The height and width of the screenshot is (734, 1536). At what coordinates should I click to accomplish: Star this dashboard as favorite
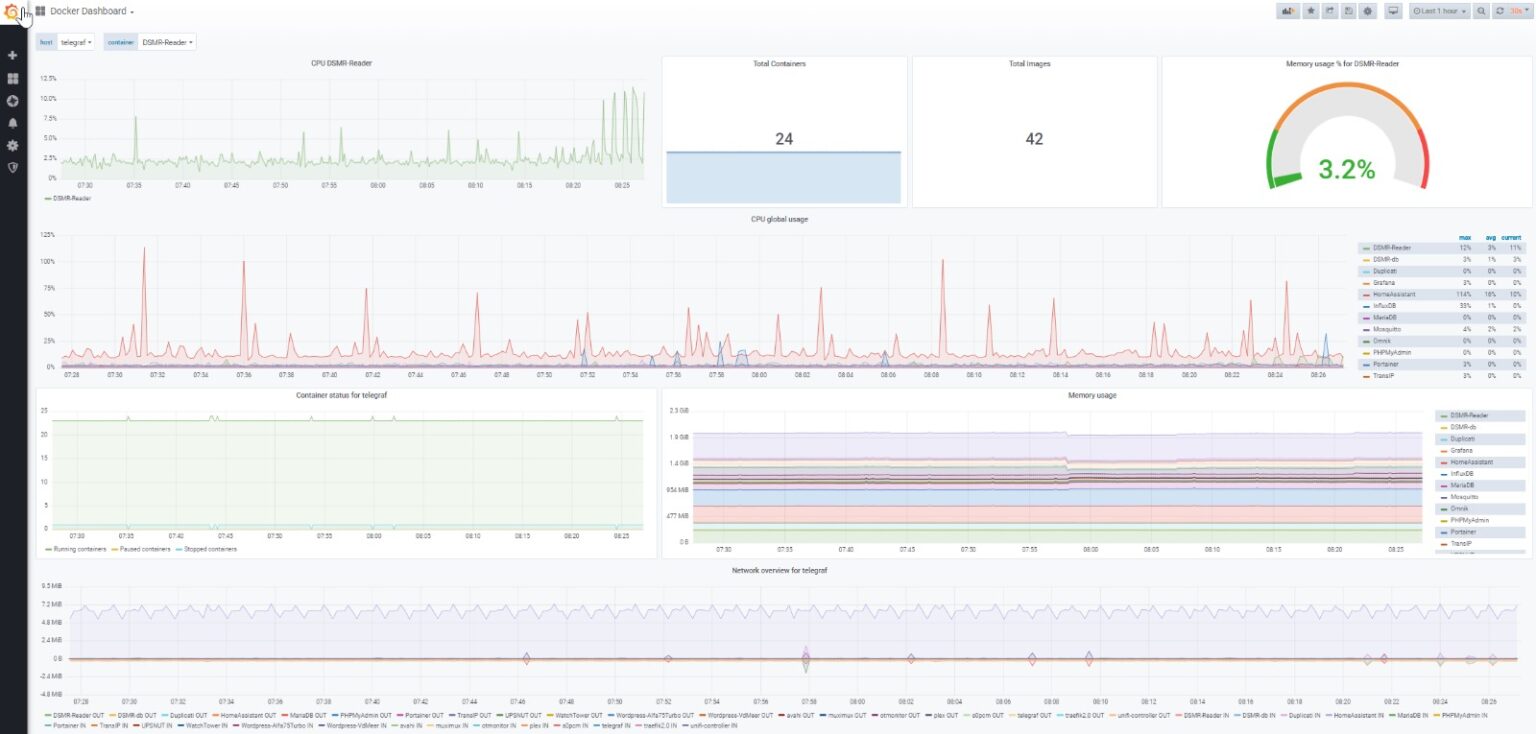pyautogui.click(x=1311, y=11)
